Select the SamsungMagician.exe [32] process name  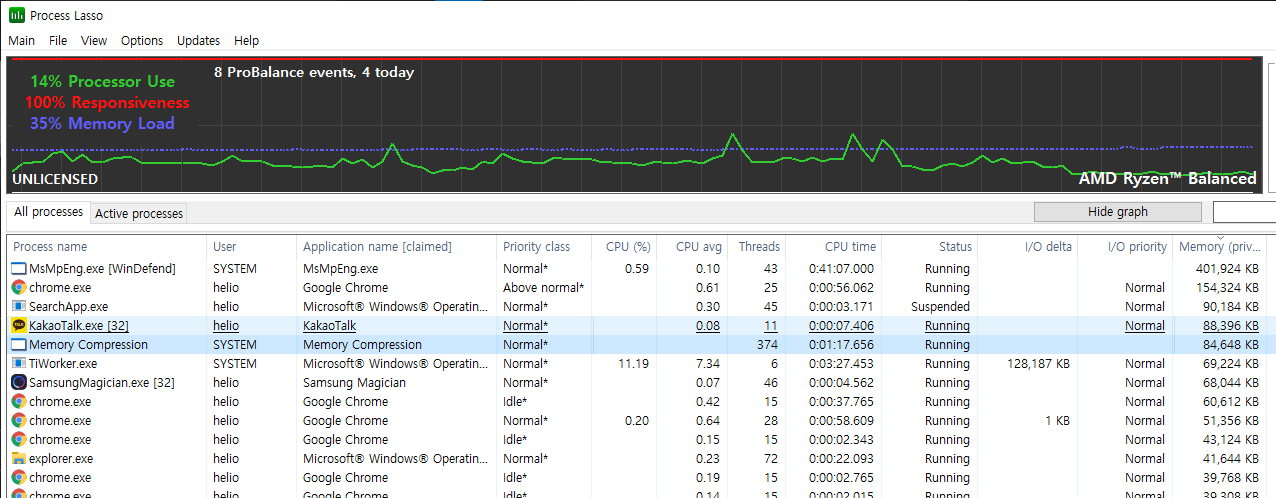tap(102, 382)
